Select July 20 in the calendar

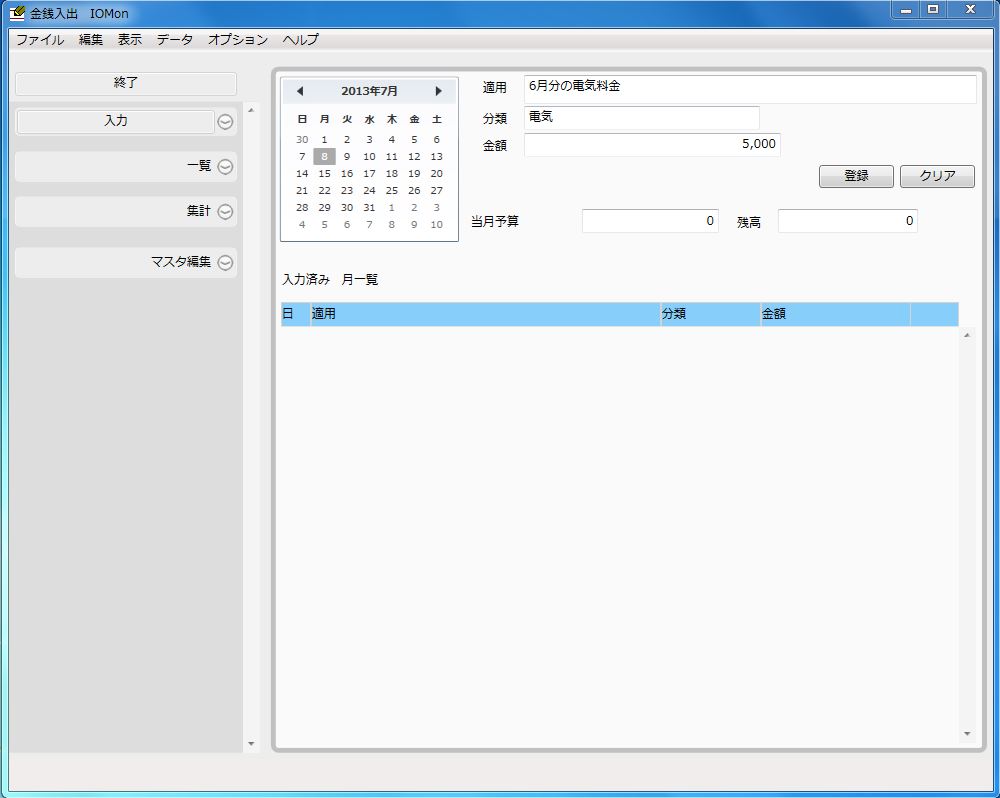[436, 174]
